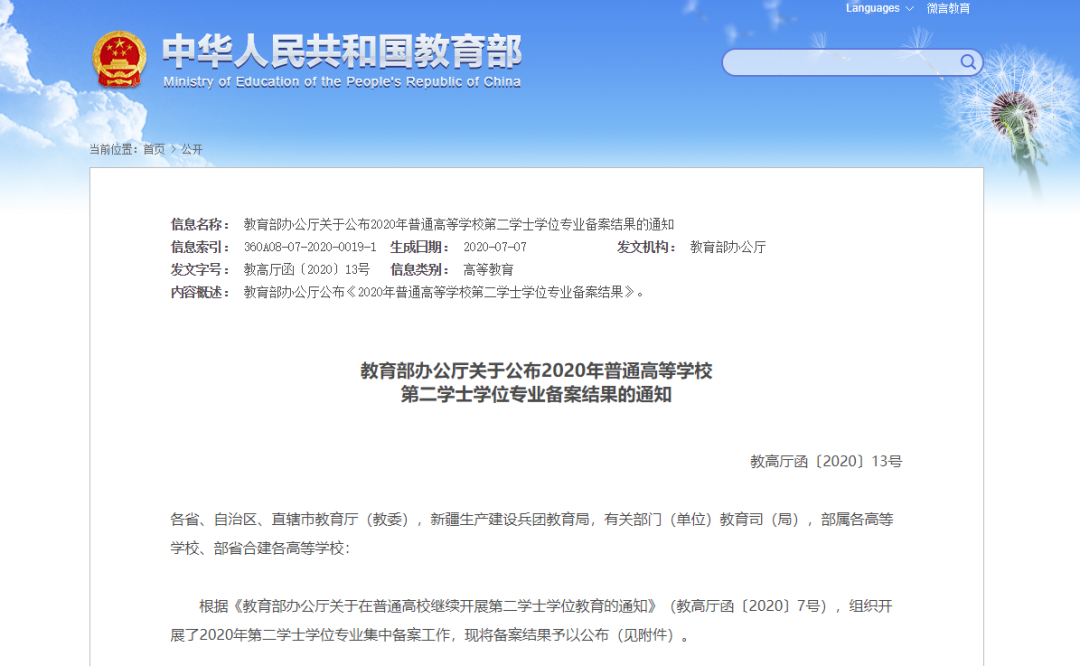Click the breadcrumb arrow separator after 首页
The width and height of the screenshot is (1080, 666).
coord(173,149)
